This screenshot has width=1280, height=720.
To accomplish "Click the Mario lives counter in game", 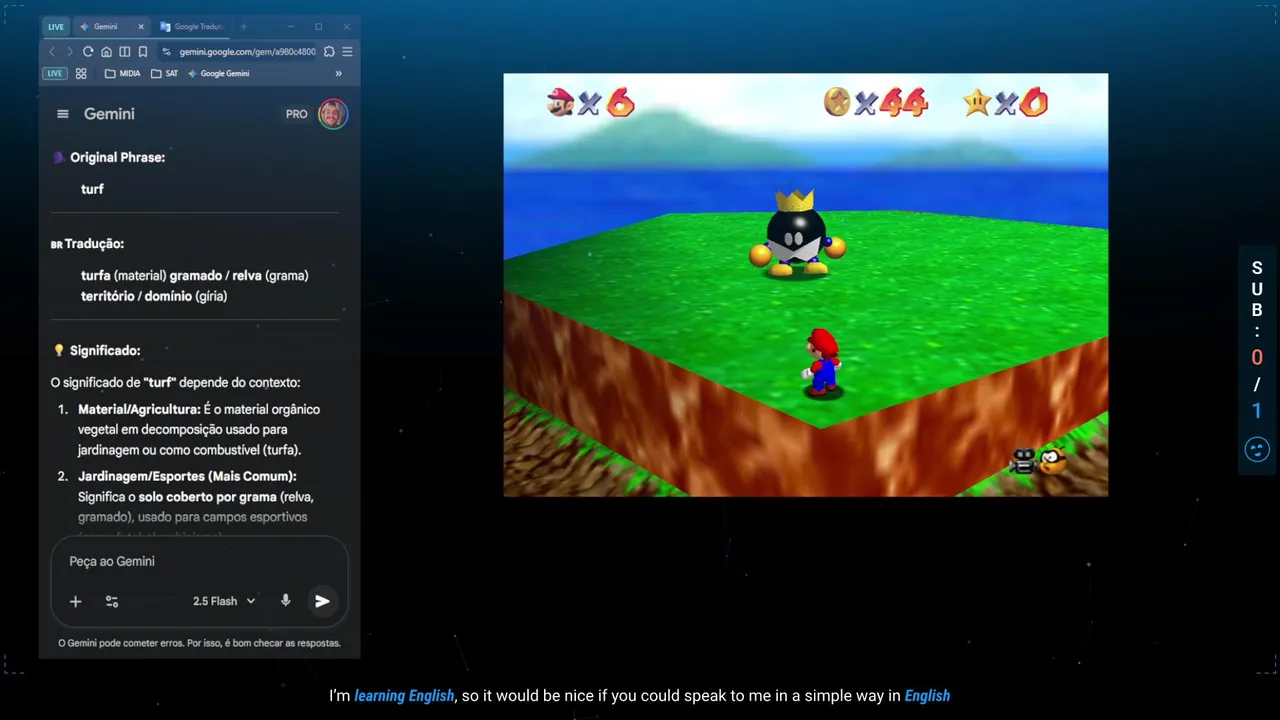I will [591, 102].
